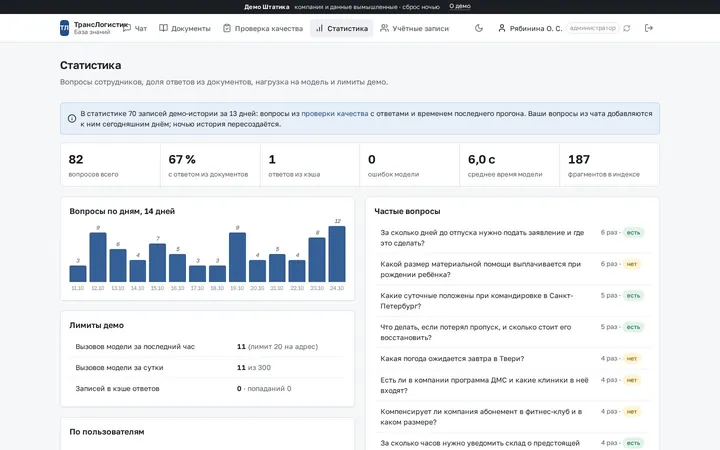Open Учётные записи section

[414, 28]
